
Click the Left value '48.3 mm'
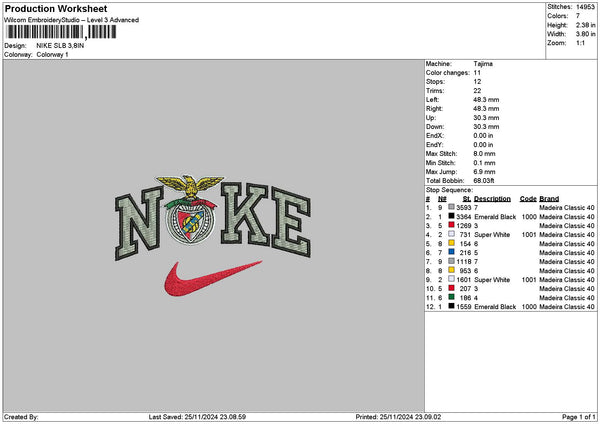click(x=486, y=99)
